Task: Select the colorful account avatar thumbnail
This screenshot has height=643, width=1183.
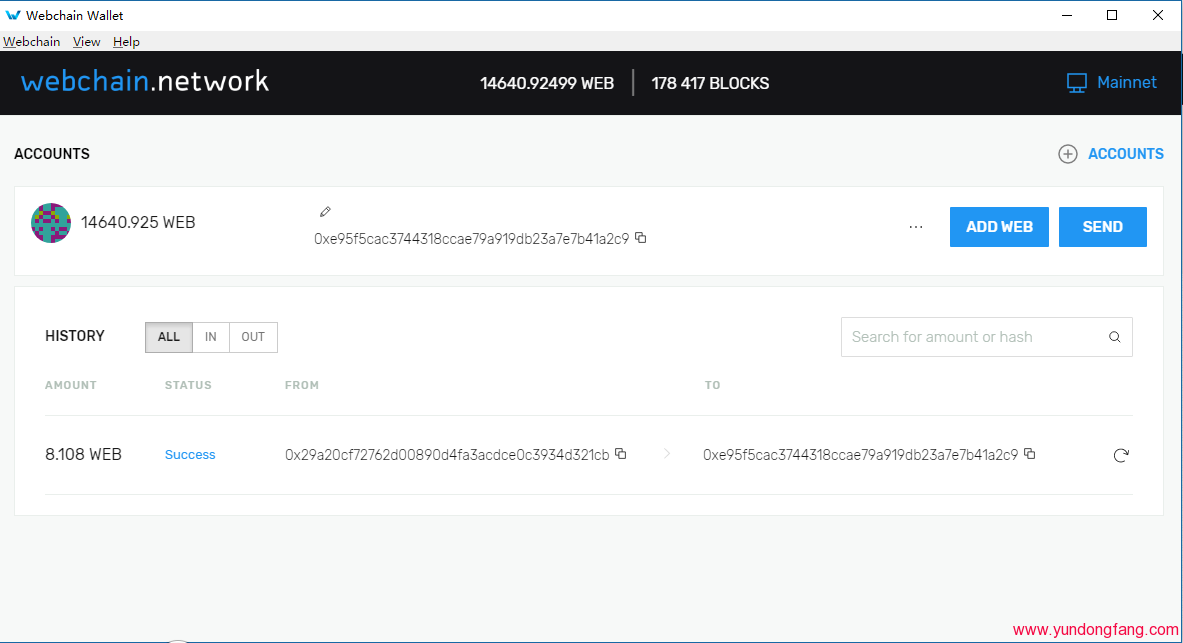Action: point(51,222)
